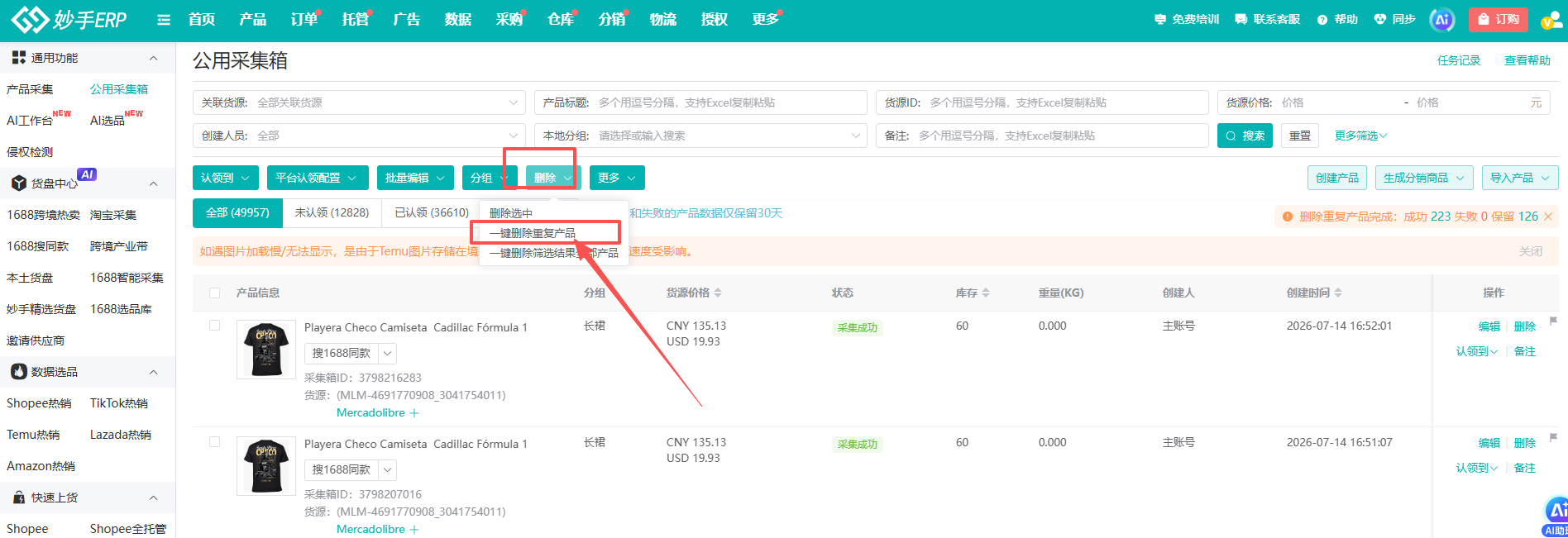The width and height of the screenshot is (1568, 538).
Task: Open 订单 in top navigation
Action: pos(304,19)
